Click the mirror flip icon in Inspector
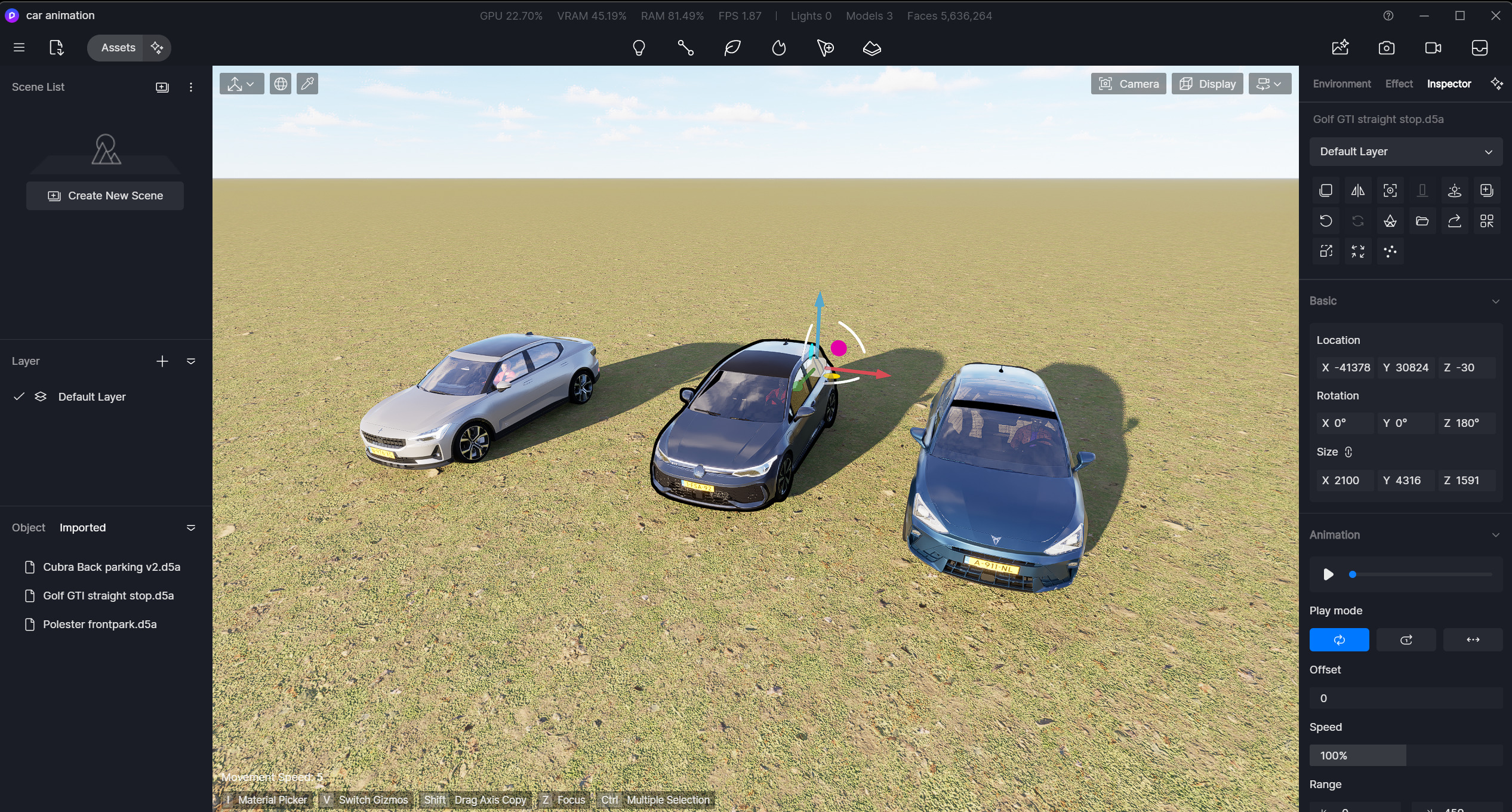 click(1358, 190)
